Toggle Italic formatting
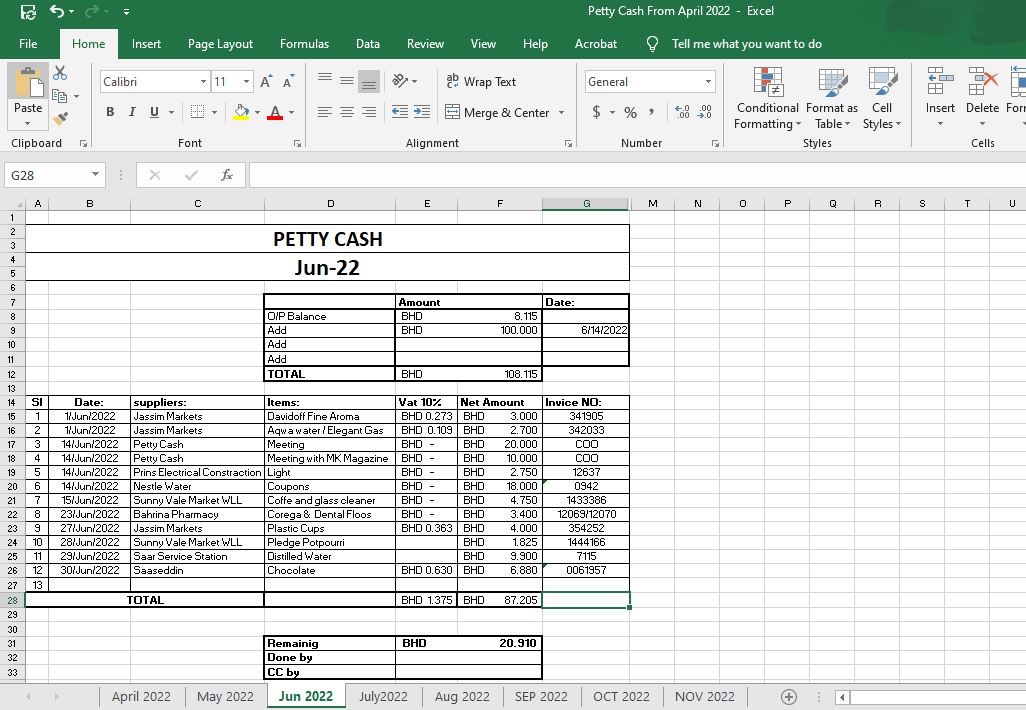This screenshot has height=710, width=1026. point(132,112)
